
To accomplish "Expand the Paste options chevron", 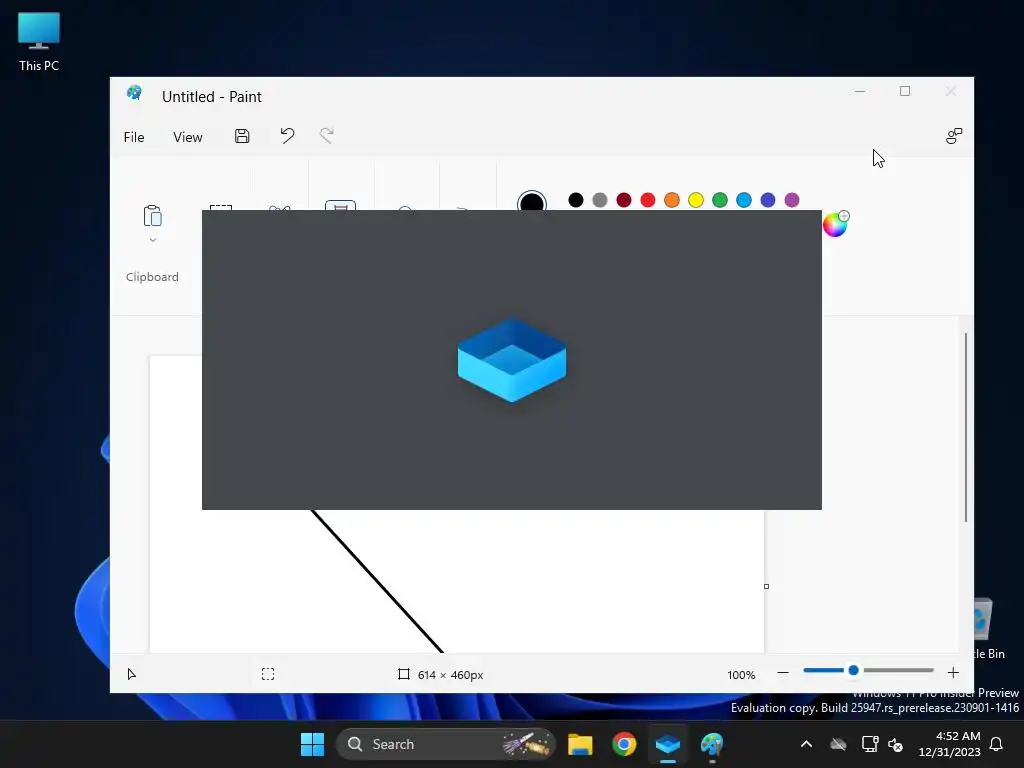I will [153, 240].
